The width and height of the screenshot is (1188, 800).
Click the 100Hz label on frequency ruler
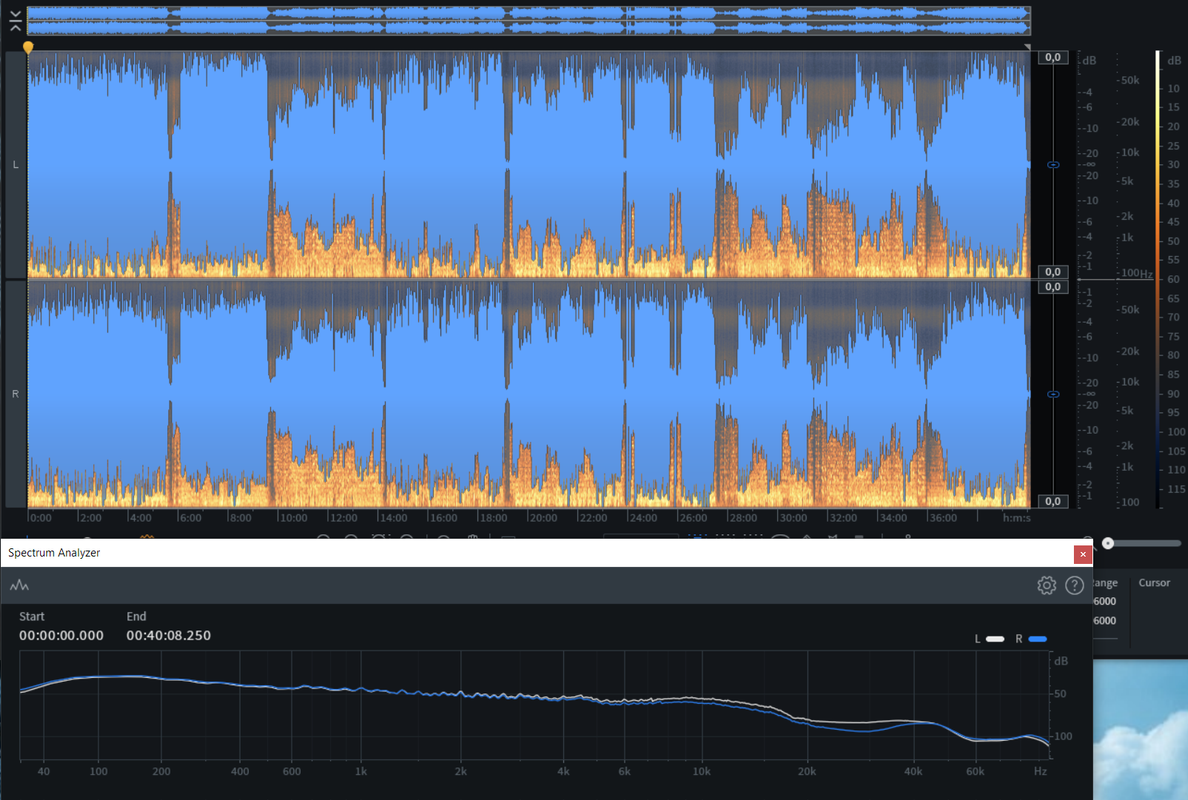[x=1136, y=273]
